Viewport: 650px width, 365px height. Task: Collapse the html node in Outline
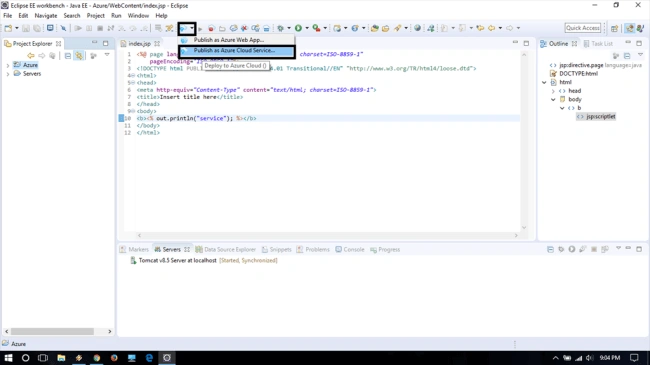point(544,83)
